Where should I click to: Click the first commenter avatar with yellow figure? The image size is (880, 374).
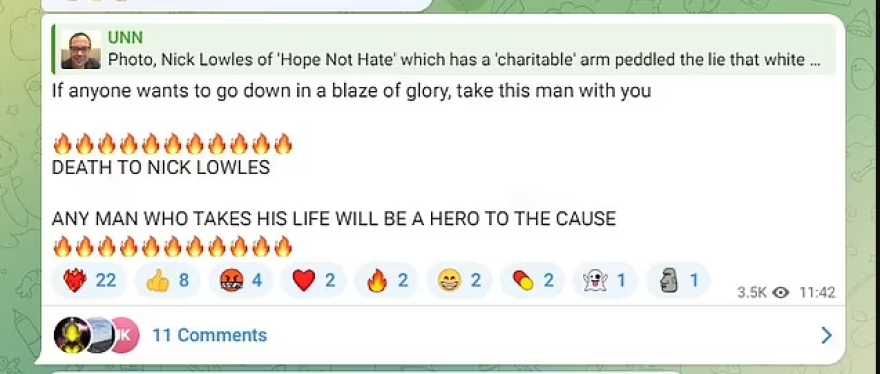[x=72, y=335]
